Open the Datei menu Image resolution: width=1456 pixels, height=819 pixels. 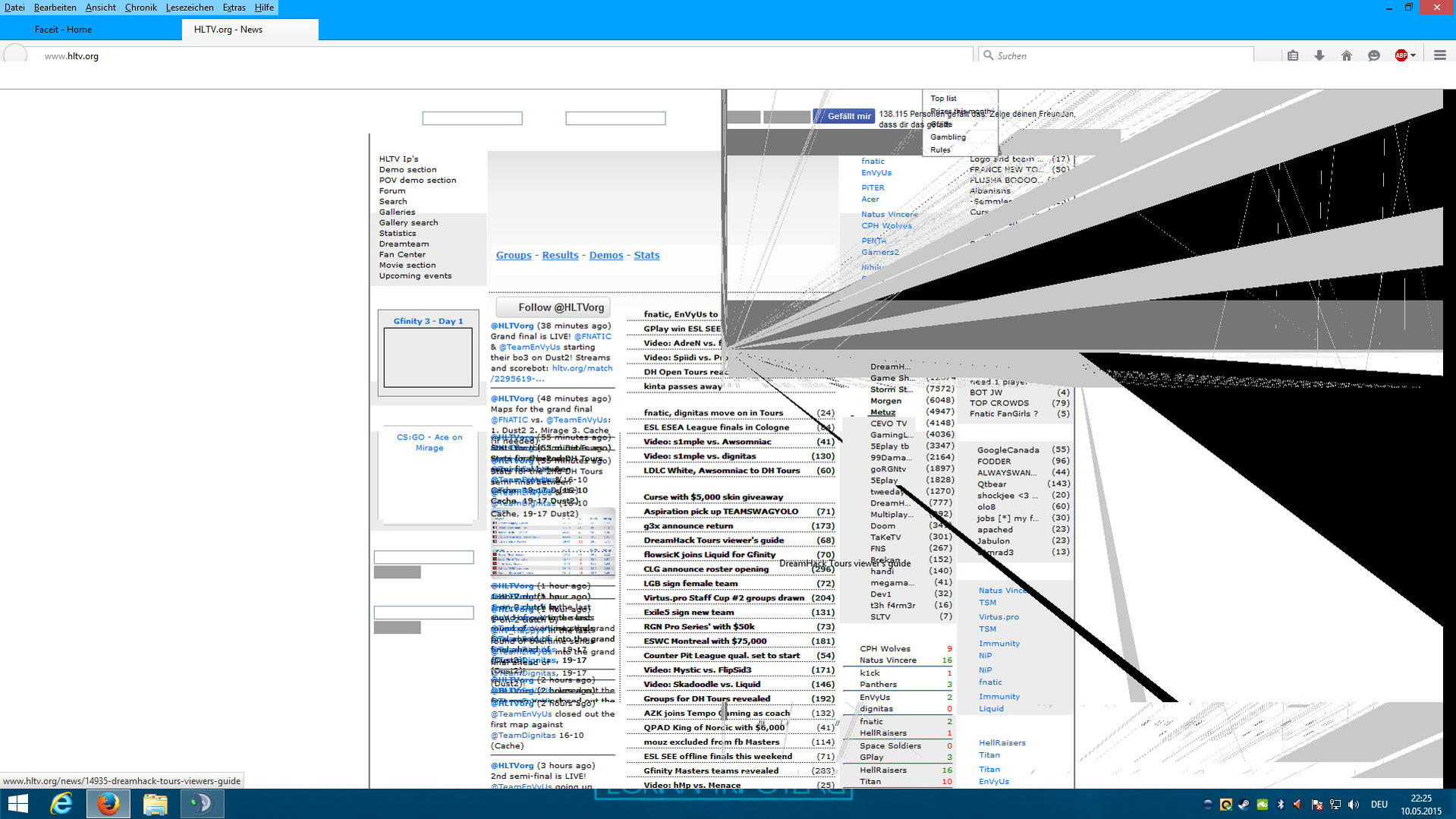tap(14, 8)
